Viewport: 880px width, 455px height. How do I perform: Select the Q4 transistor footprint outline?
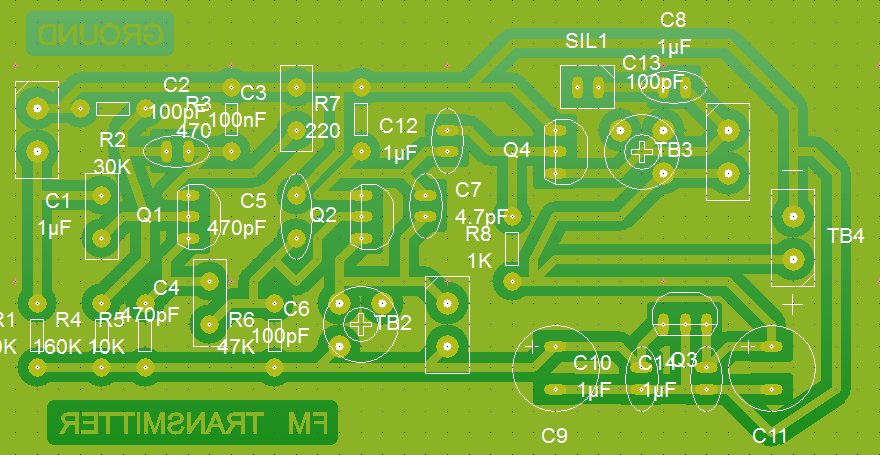[x=565, y=151]
